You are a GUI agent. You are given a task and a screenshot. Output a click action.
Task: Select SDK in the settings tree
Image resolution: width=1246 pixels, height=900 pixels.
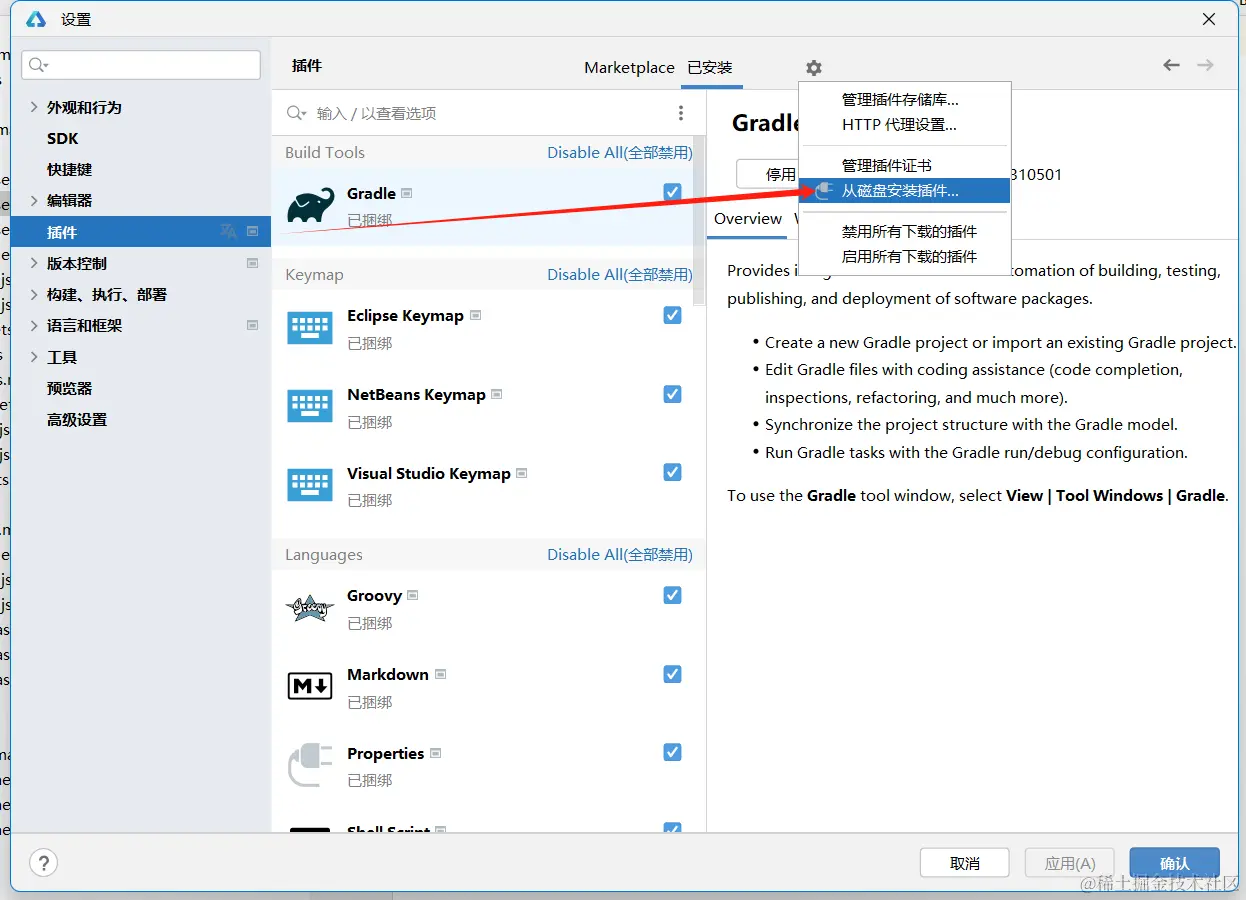pos(62,138)
